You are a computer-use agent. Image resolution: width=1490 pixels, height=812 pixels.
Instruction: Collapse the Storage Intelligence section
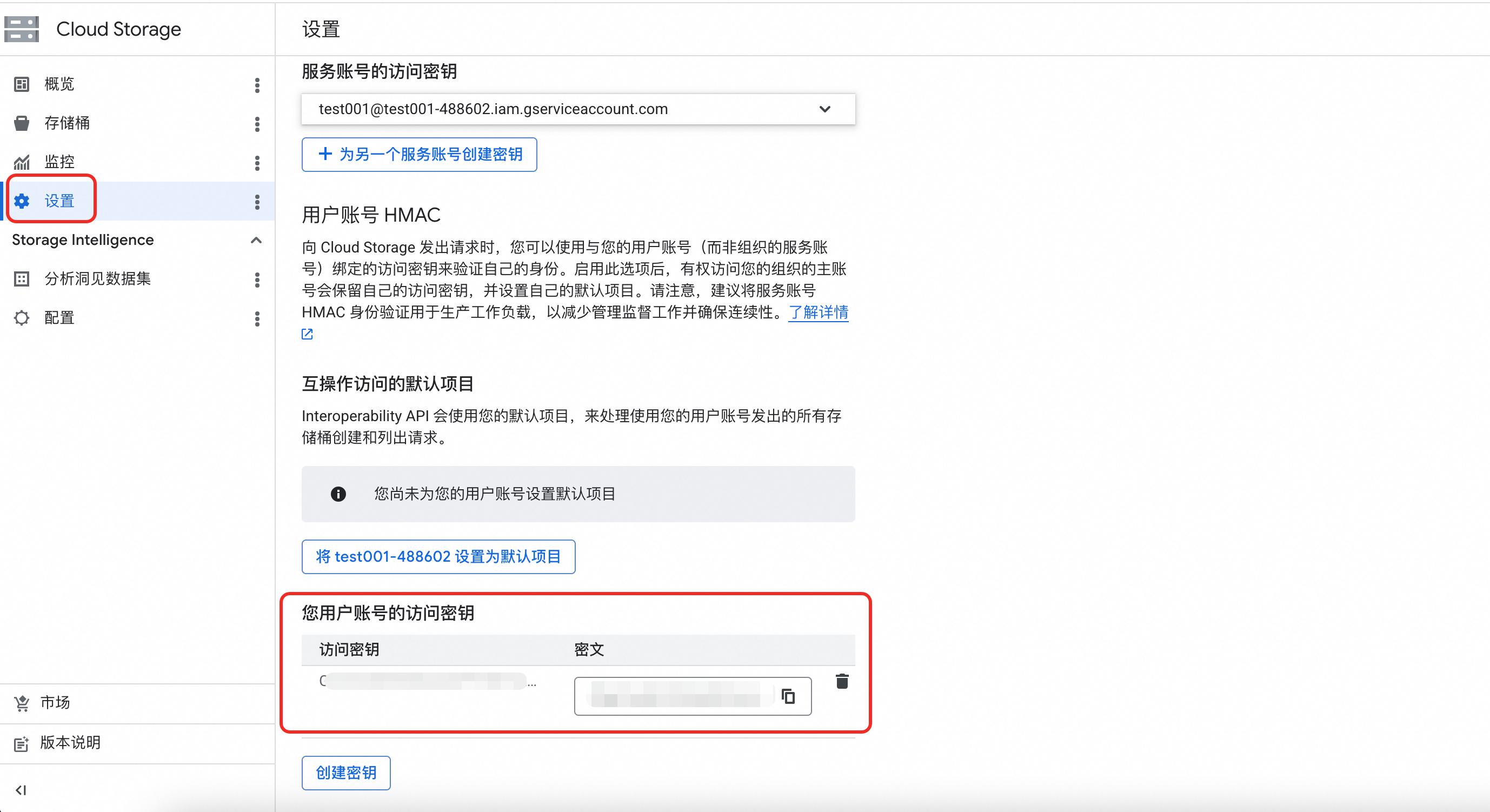(256, 240)
